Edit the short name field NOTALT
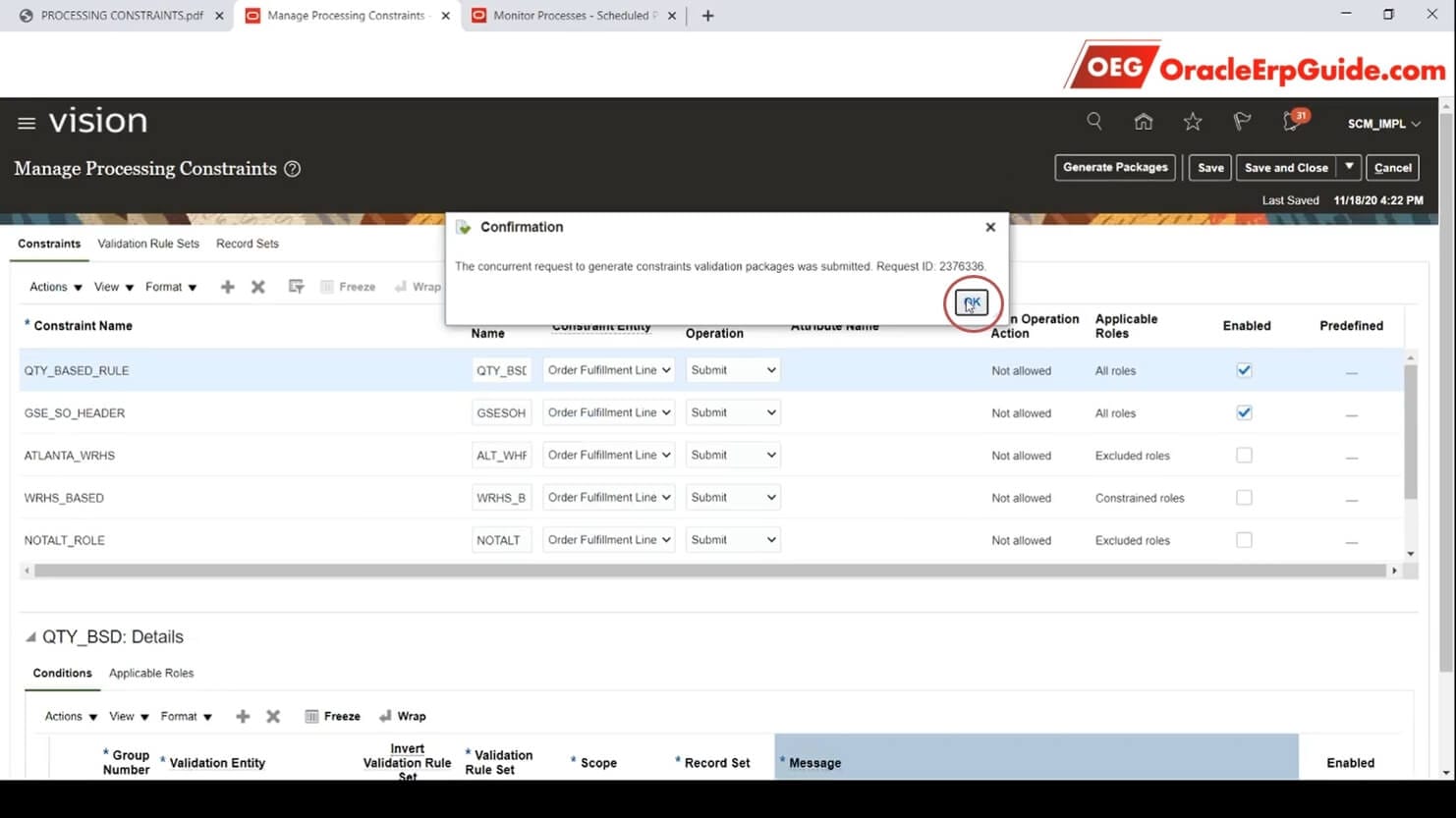1456x818 pixels. pyautogui.click(x=501, y=539)
